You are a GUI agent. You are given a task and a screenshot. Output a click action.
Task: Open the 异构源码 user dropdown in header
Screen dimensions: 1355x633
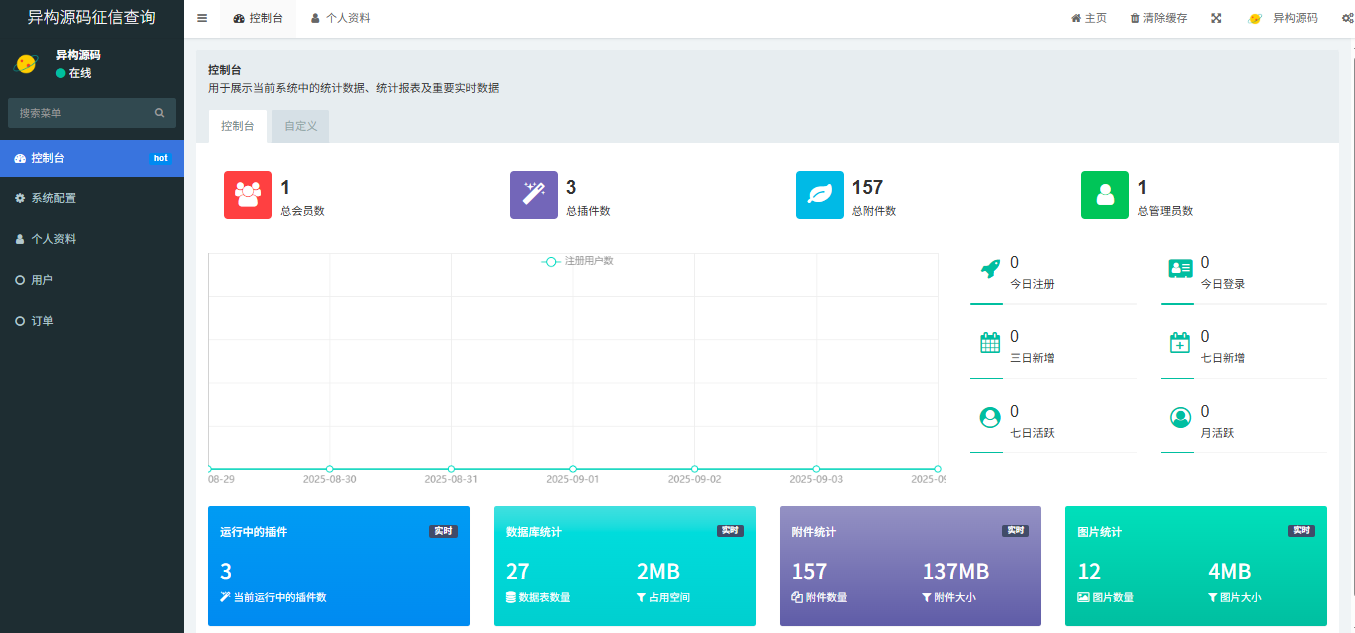1283,18
